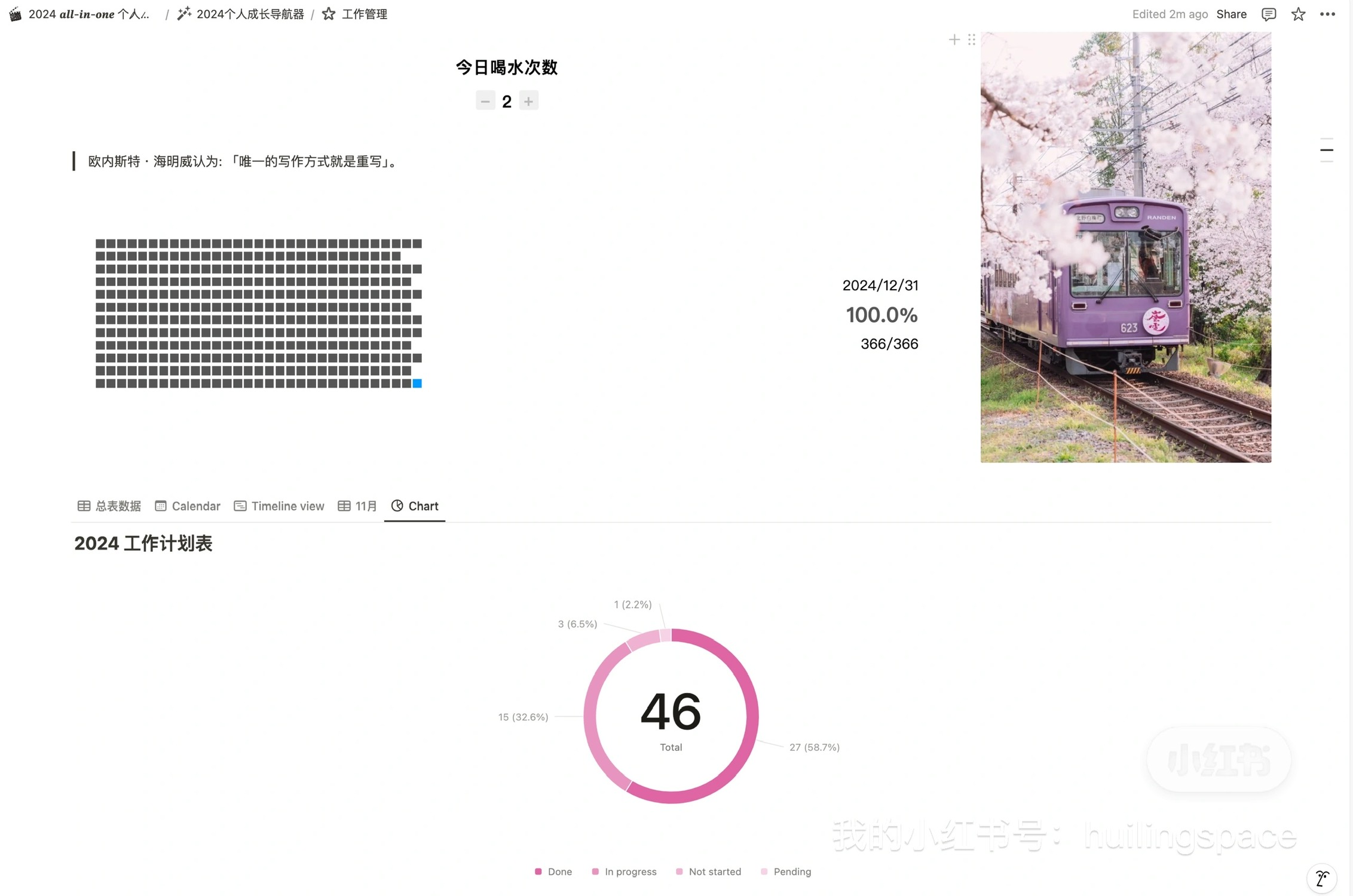Click the 2024/12/31 date text

coord(880,286)
